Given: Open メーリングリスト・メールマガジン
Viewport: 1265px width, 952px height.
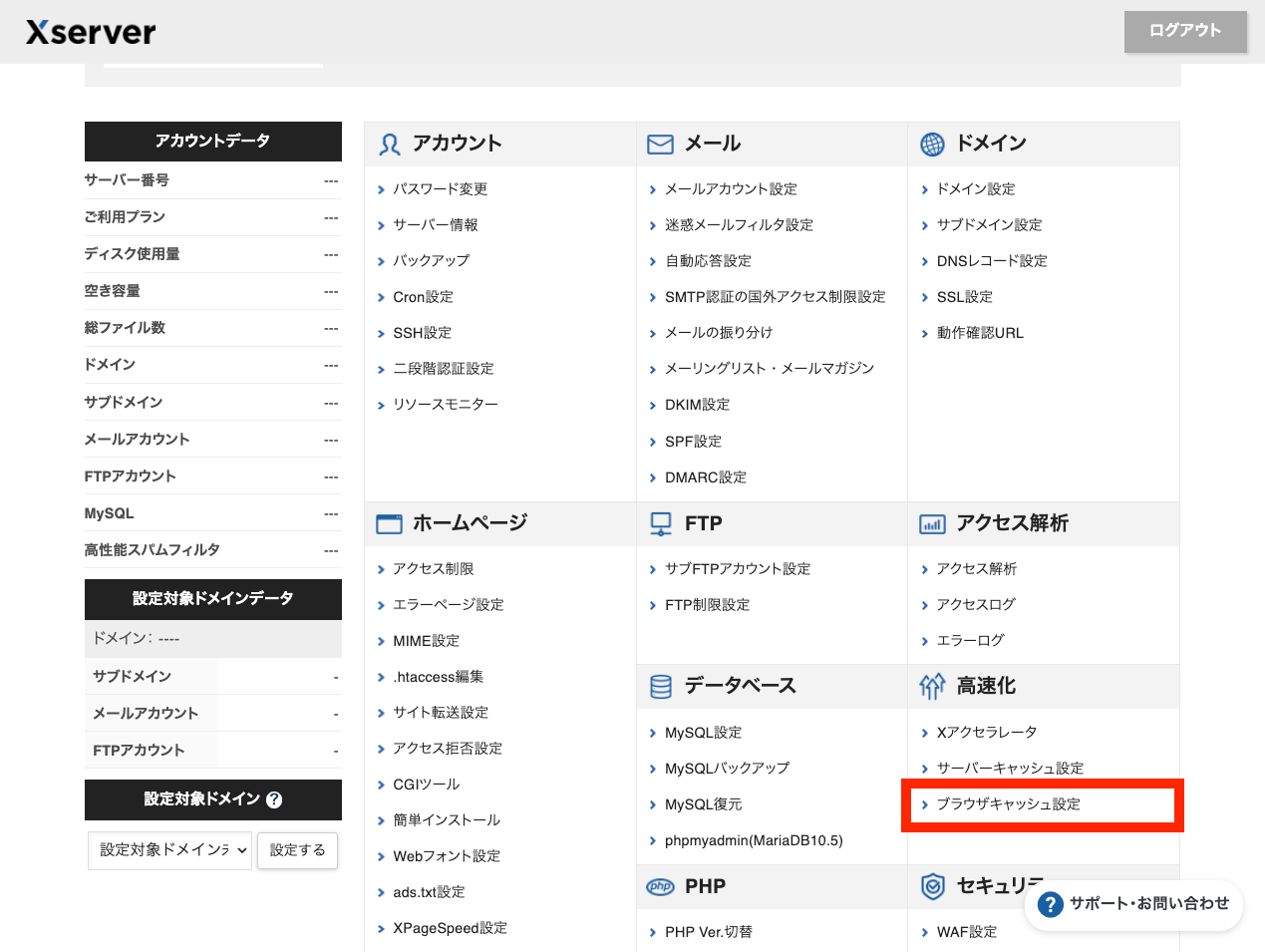Looking at the screenshot, I should [770, 369].
